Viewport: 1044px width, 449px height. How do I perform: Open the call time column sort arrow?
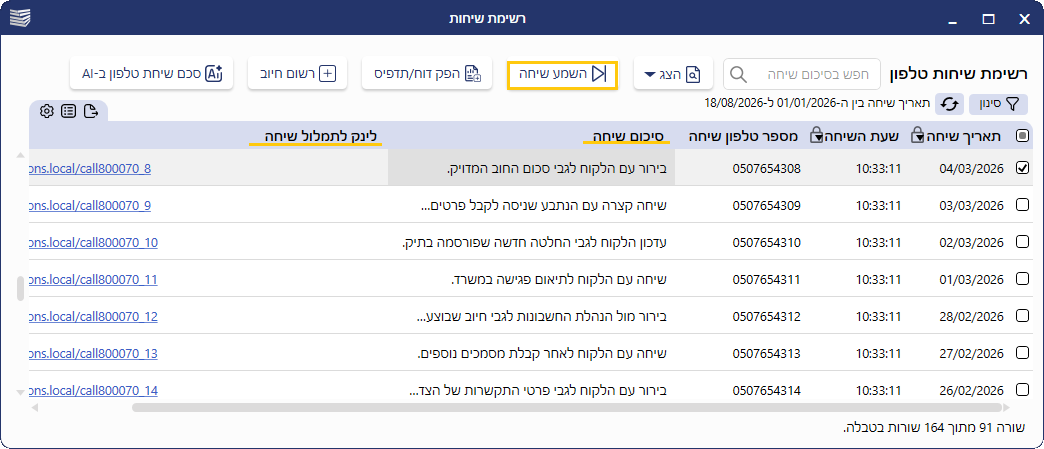(816, 137)
